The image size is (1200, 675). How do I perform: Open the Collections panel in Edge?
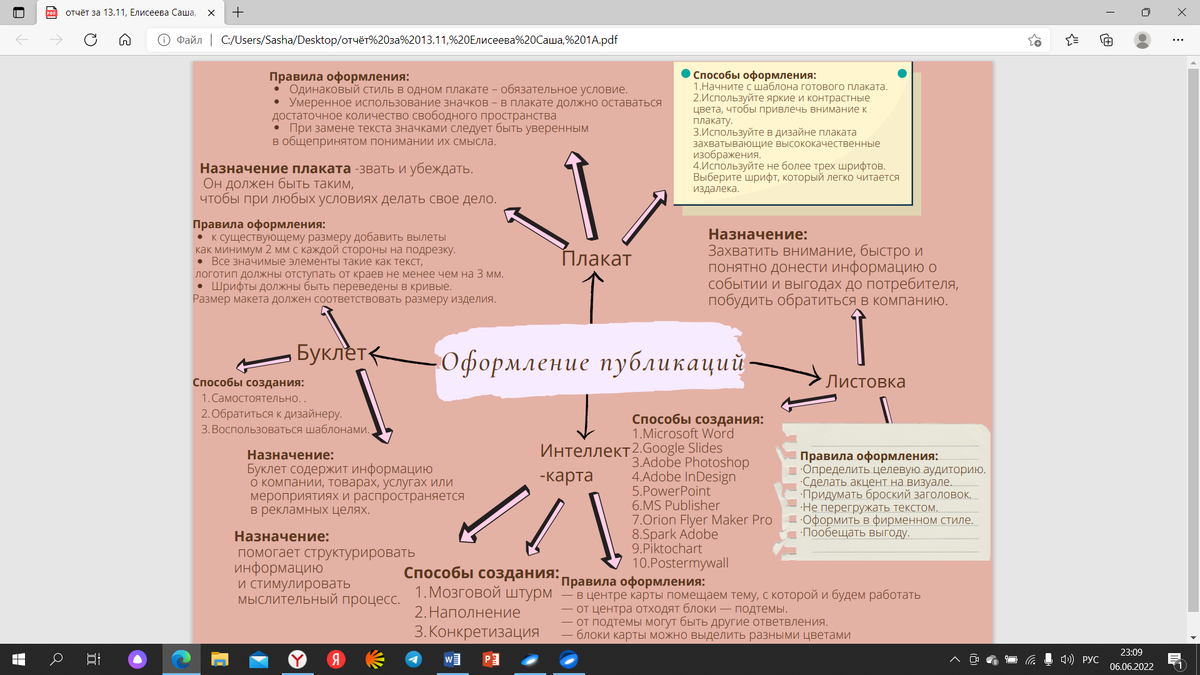point(1106,41)
